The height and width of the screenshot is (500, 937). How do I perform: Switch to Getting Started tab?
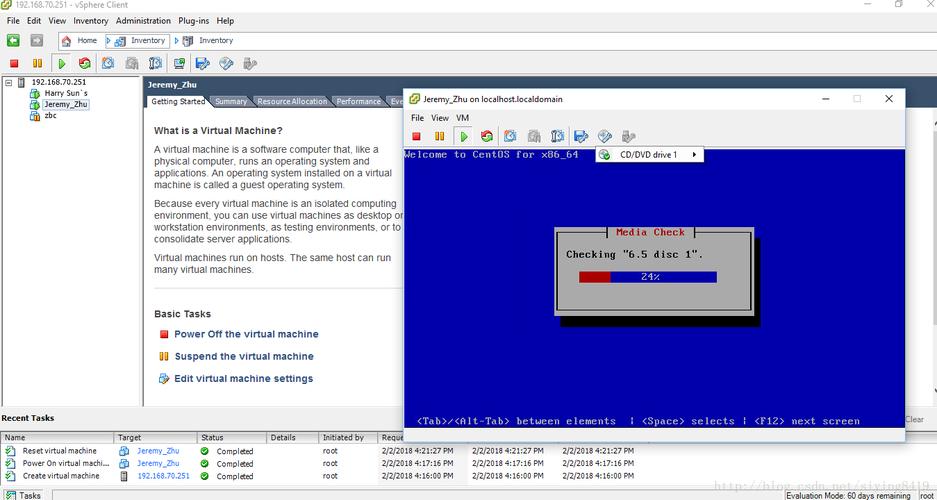(177, 102)
